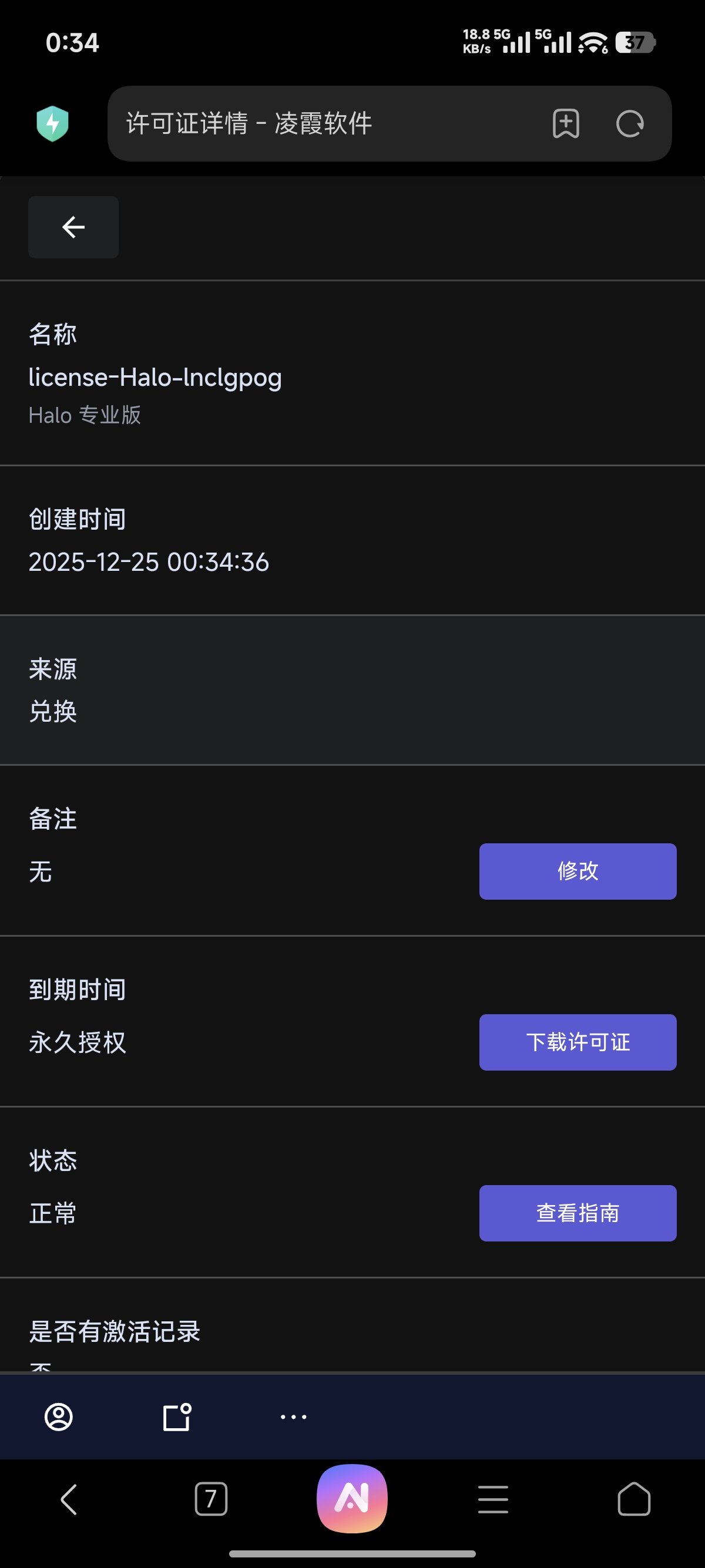Click the 查看指南 button
The image size is (705, 1568).
[577, 1213]
